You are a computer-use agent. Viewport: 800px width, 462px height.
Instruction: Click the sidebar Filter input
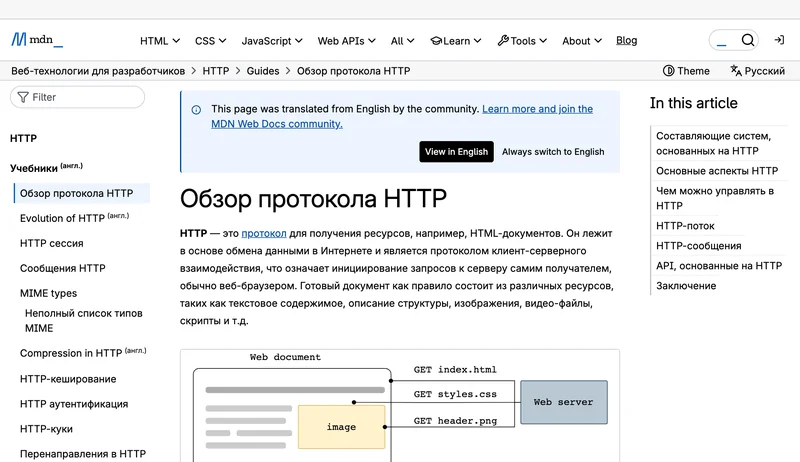click(x=78, y=97)
